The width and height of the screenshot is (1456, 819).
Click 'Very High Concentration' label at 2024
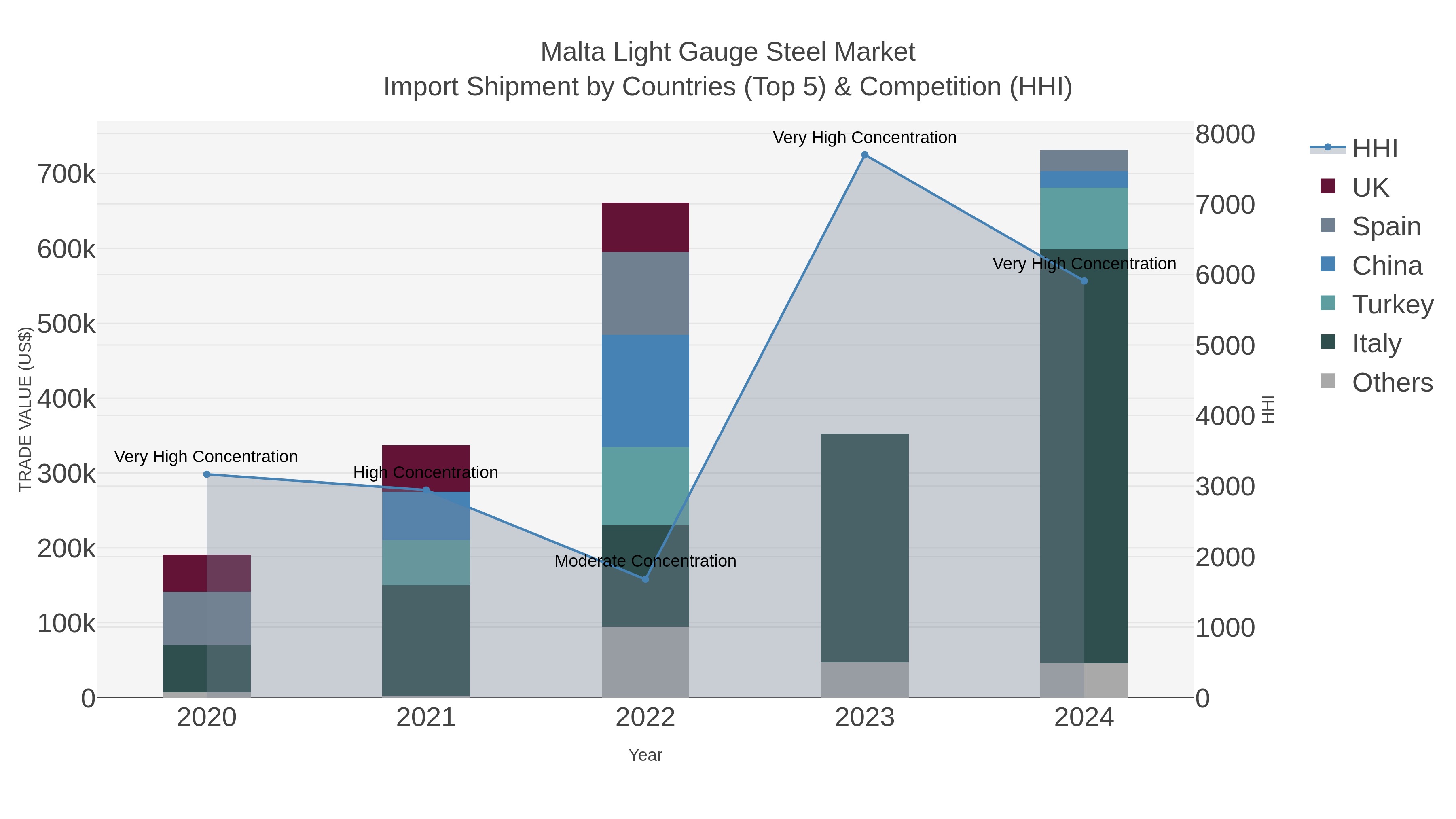coord(1084,264)
